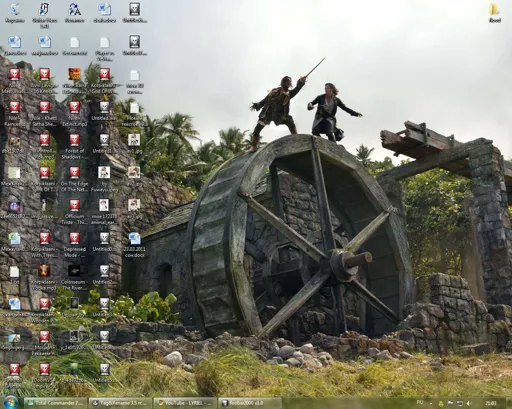Open the FIU language indicator
This screenshot has height=409, width=512.
coord(420,403)
